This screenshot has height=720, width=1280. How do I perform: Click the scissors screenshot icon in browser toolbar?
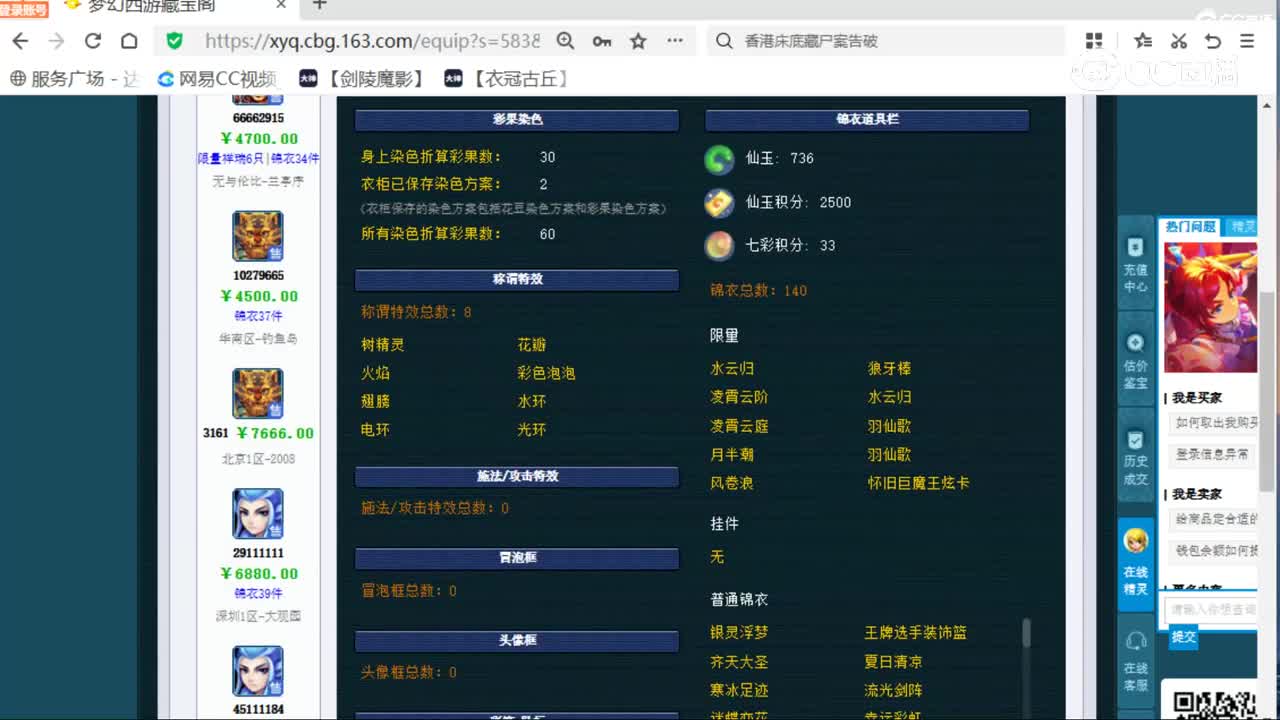point(1178,40)
